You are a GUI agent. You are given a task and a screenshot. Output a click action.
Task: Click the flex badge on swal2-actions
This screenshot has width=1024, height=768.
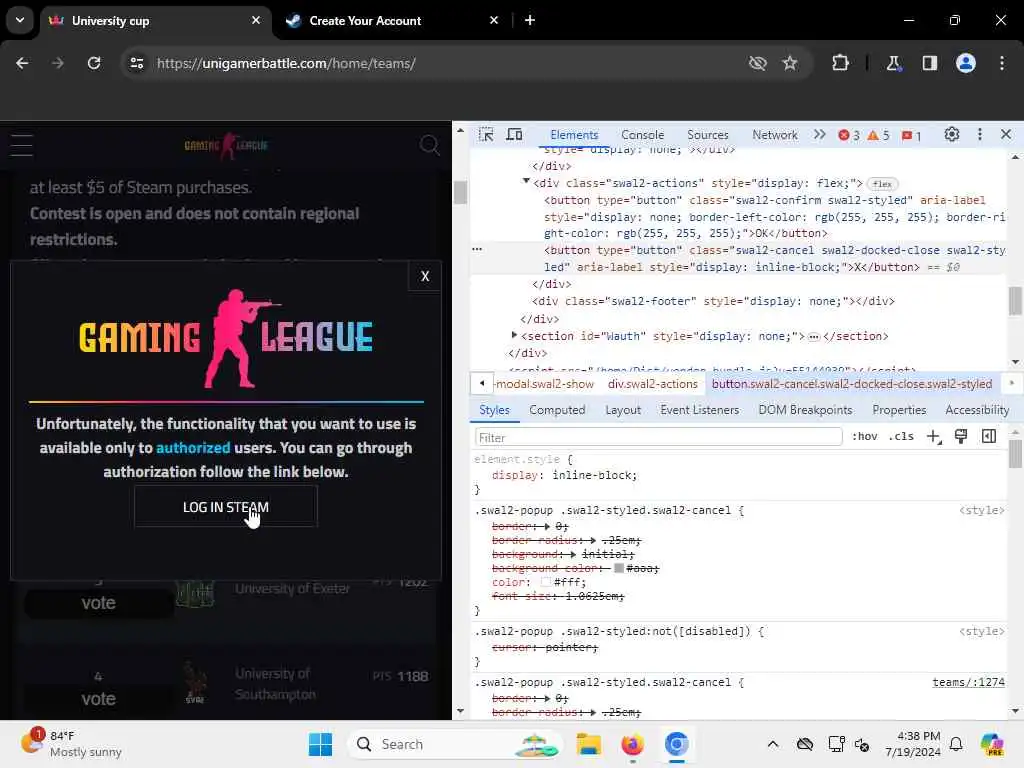pyautogui.click(x=882, y=184)
